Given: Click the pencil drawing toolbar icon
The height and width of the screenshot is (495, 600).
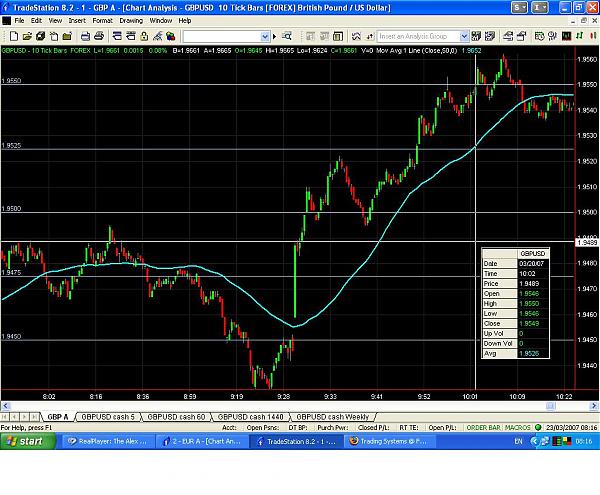Looking at the screenshot, I should point(157,36).
